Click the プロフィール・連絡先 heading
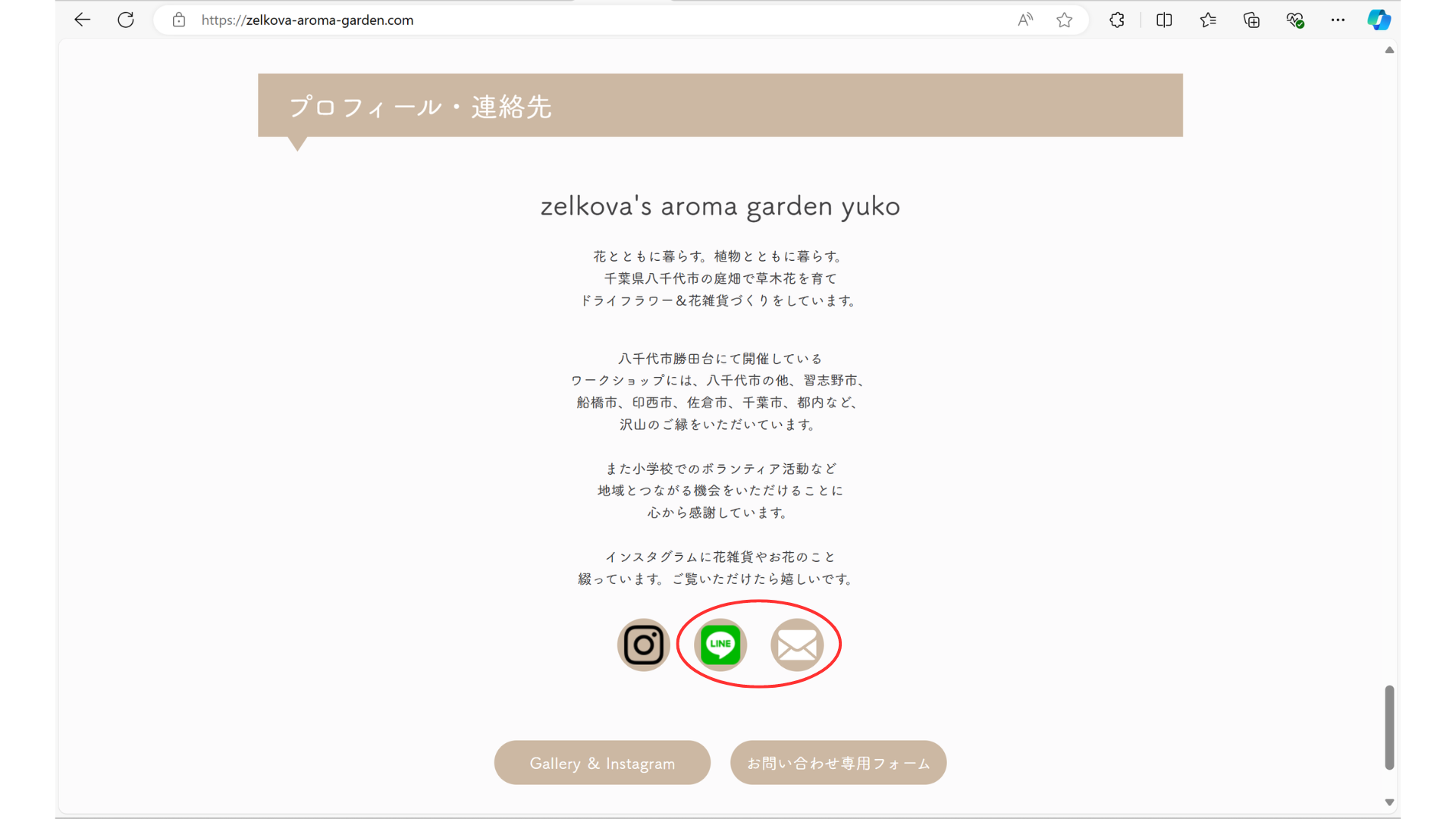Screen dimensions: 1456x819 coord(421,107)
